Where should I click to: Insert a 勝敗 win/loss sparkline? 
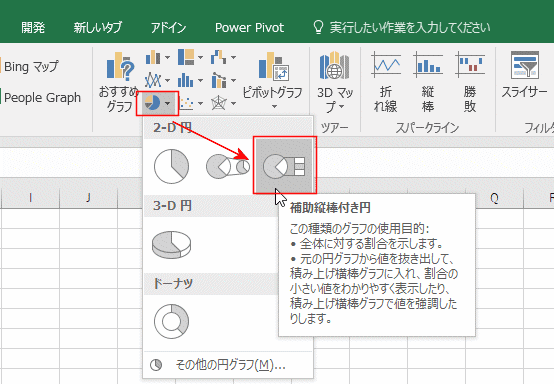470,82
